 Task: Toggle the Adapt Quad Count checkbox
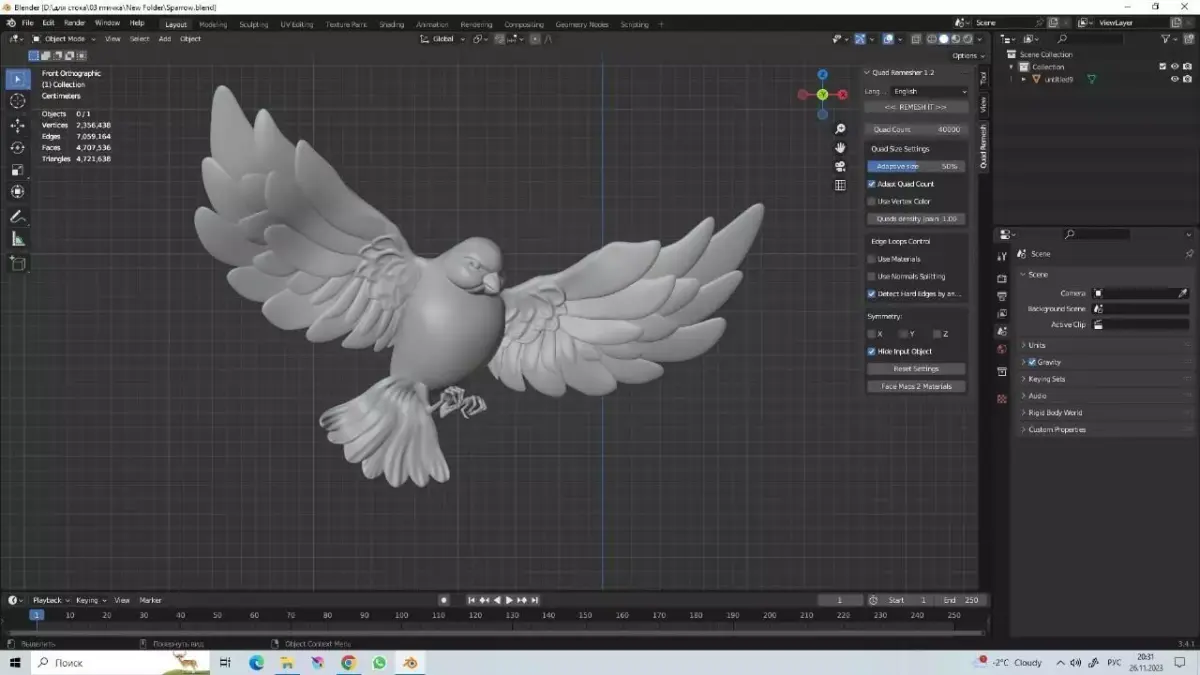[872, 184]
